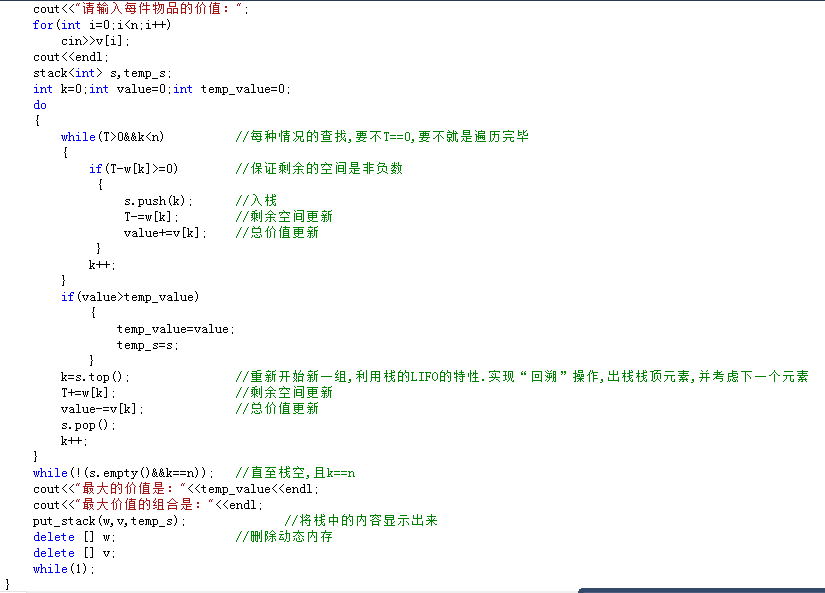Click the s.pop(); statement
The height and width of the screenshot is (593, 825).
click(x=88, y=425)
